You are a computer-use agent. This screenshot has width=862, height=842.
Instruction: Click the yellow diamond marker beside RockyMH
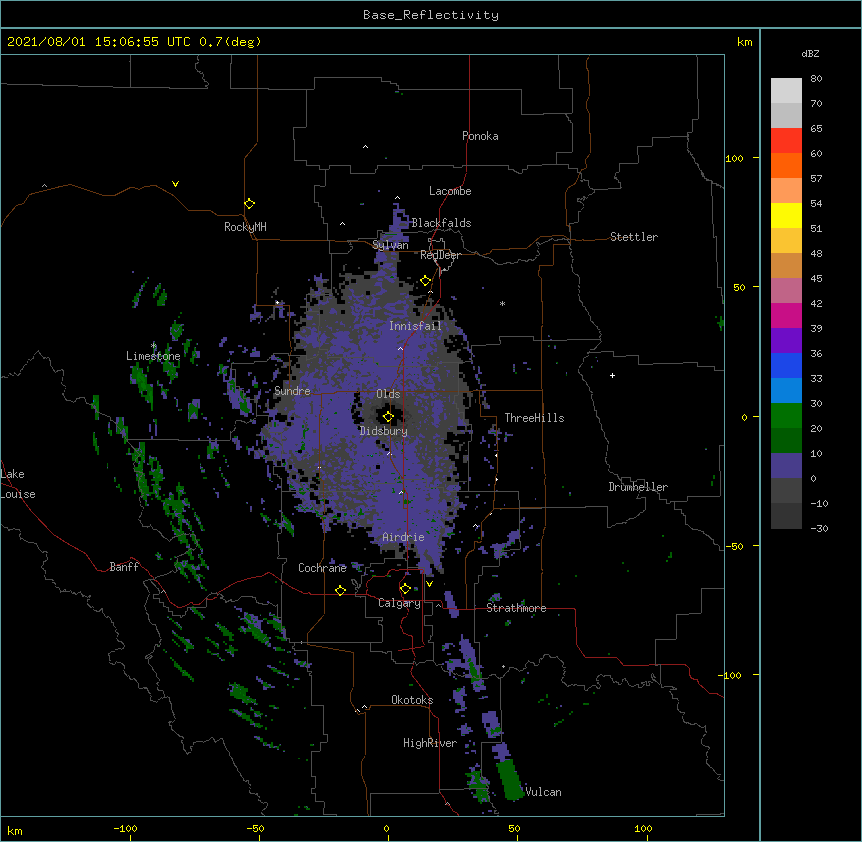[x=249, y=204]
